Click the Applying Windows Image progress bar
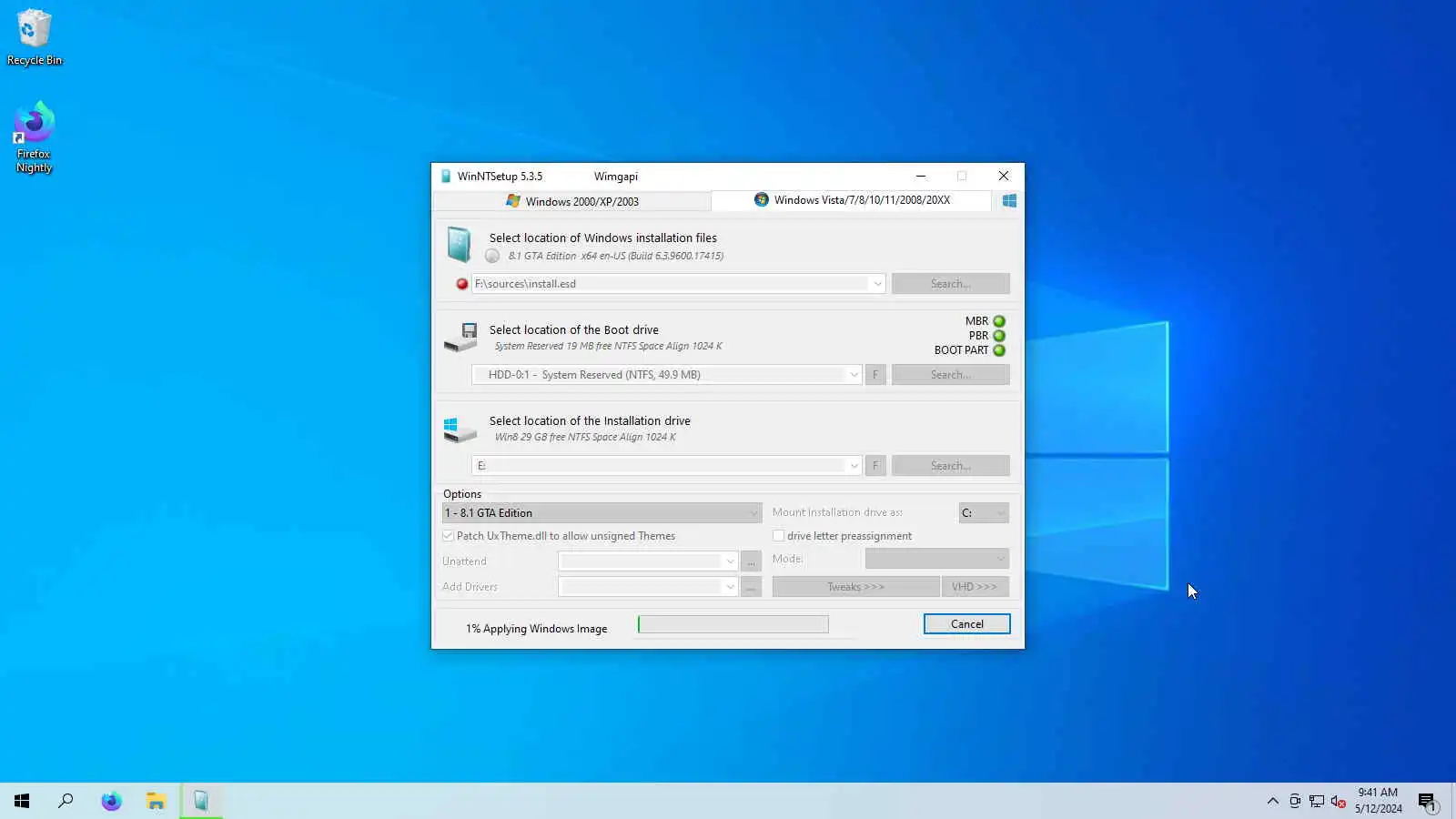This screenshot has width=1456, height=819. 733,624
